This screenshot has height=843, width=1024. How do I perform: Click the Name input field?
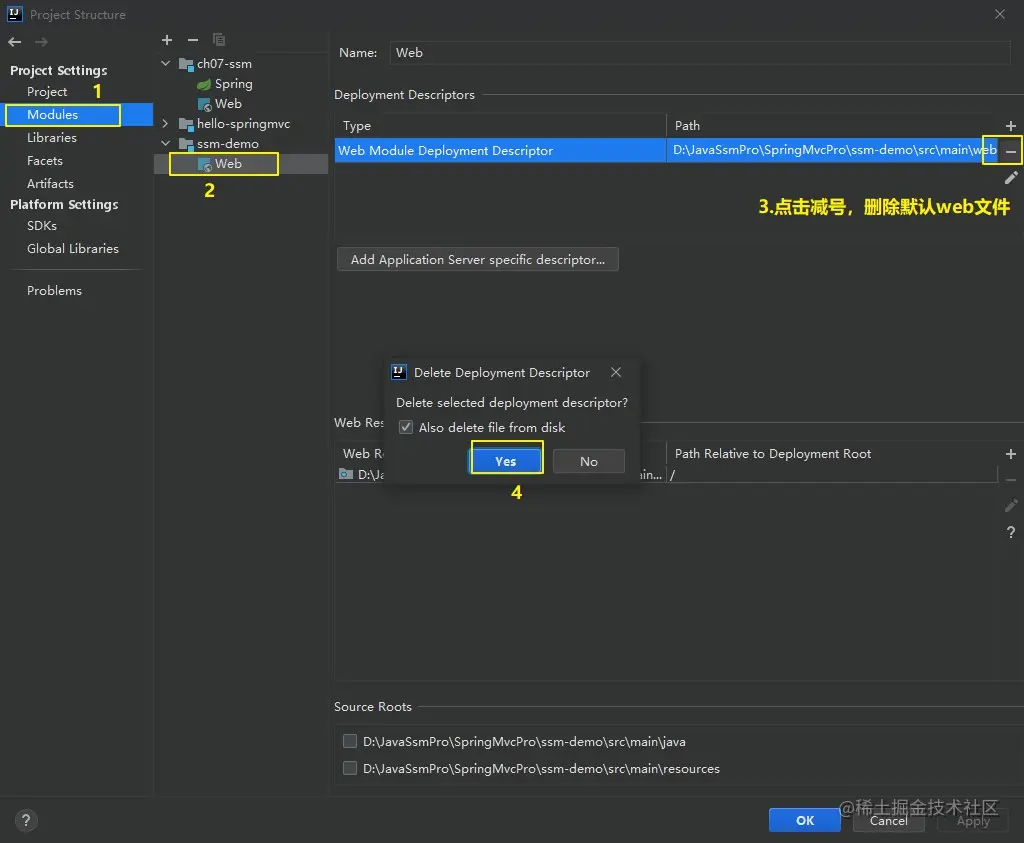click(x=699, y=53)
